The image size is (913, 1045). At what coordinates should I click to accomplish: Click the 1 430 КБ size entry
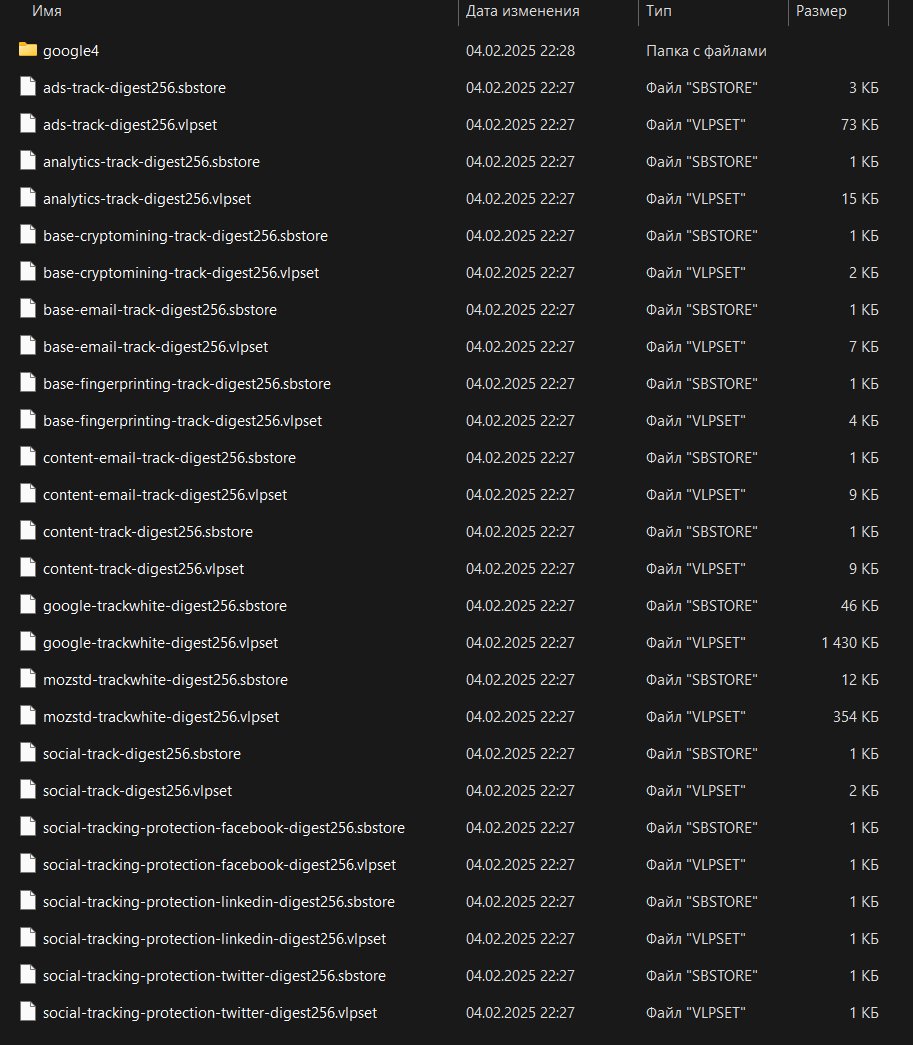tap(850, 642)
